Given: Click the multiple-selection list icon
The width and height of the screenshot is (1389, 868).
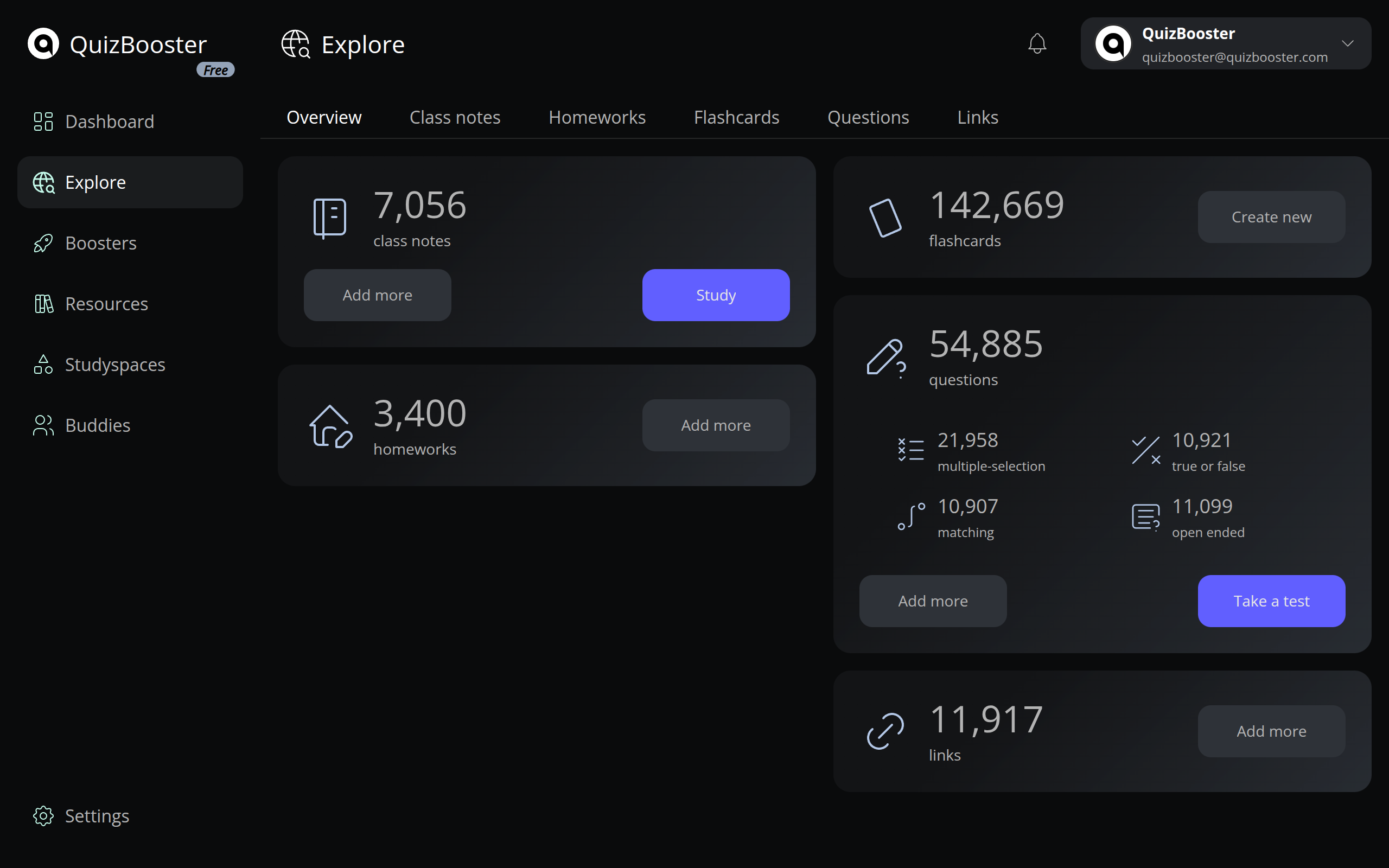Looking at the screenshot, I should click(x=911, y=450).
